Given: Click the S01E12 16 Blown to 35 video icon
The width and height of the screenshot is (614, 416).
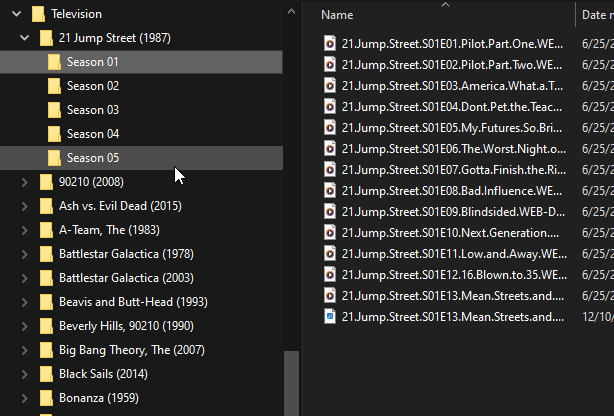Looking at the screenshot, I should click(330, 275).
